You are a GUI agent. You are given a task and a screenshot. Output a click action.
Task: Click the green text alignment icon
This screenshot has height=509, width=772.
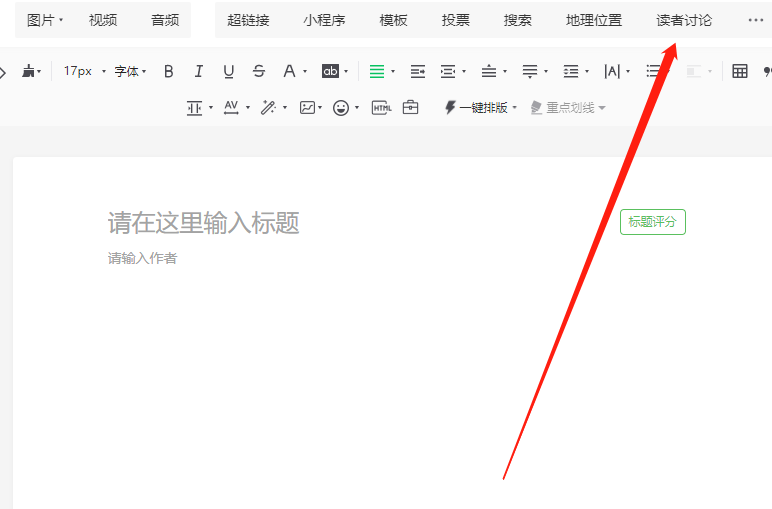coord(377,71)
